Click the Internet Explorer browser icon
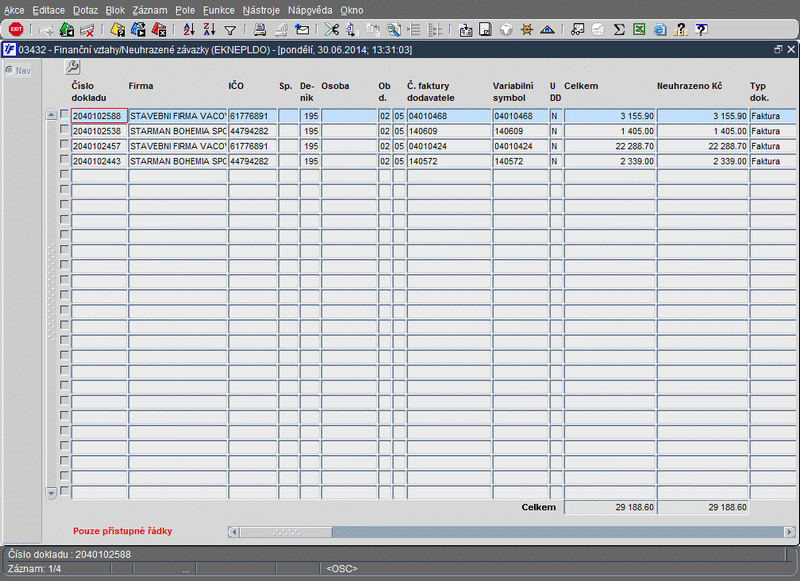Screen dimensions: 800x581 (660, 30)
